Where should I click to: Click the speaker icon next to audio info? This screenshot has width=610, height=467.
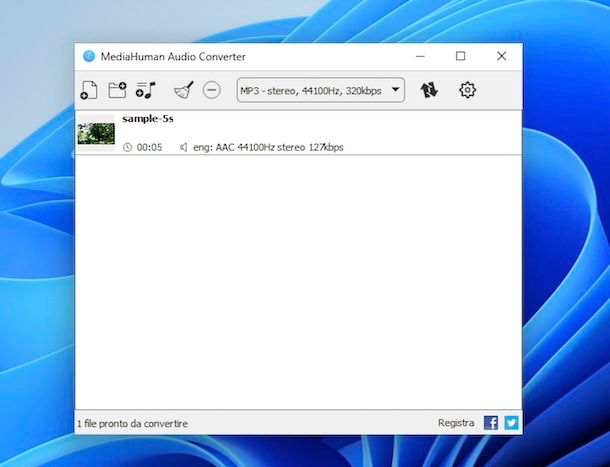click(x=184, y=147)
